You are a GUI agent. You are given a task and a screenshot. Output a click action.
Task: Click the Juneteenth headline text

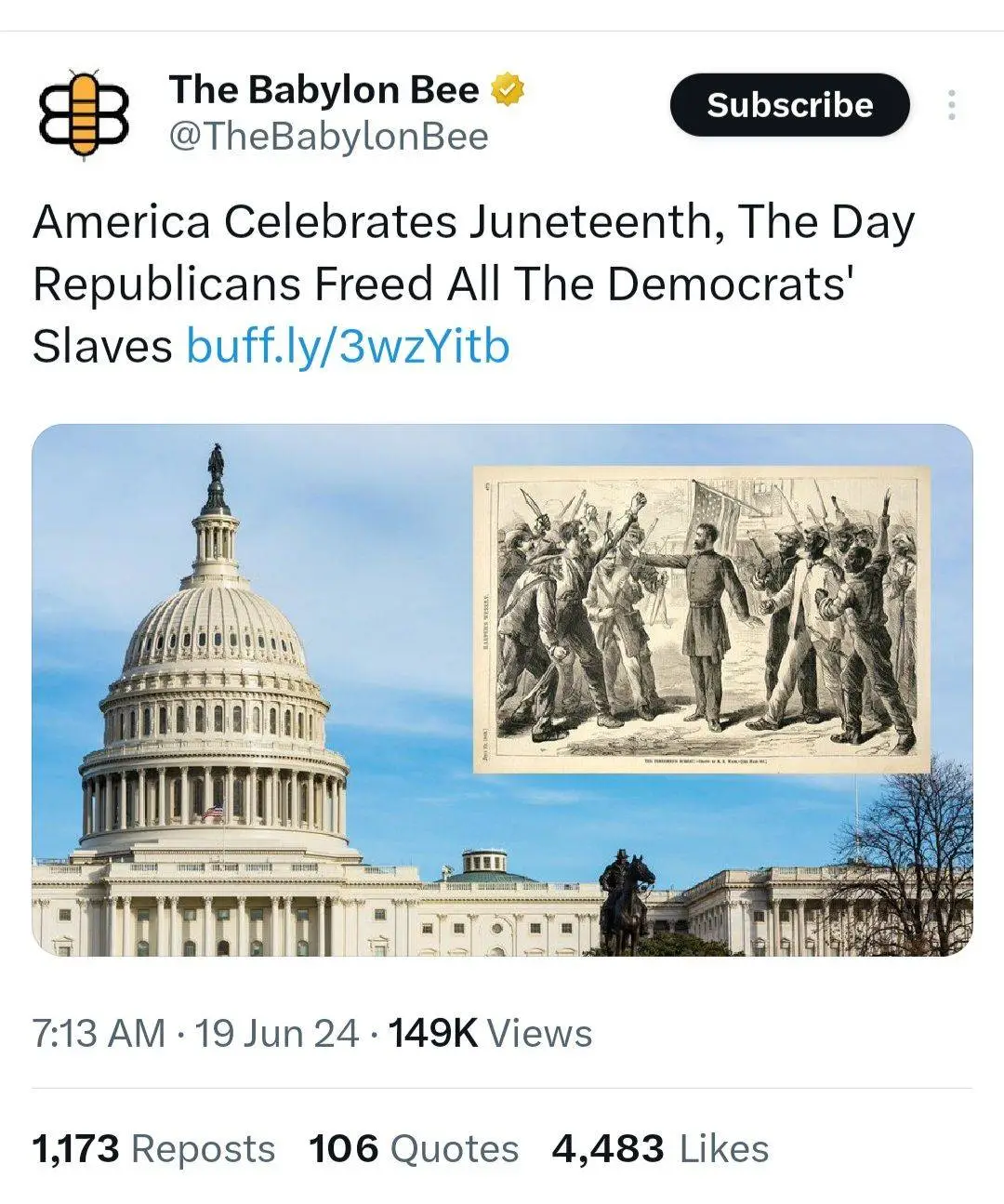[x=465, y=221]
